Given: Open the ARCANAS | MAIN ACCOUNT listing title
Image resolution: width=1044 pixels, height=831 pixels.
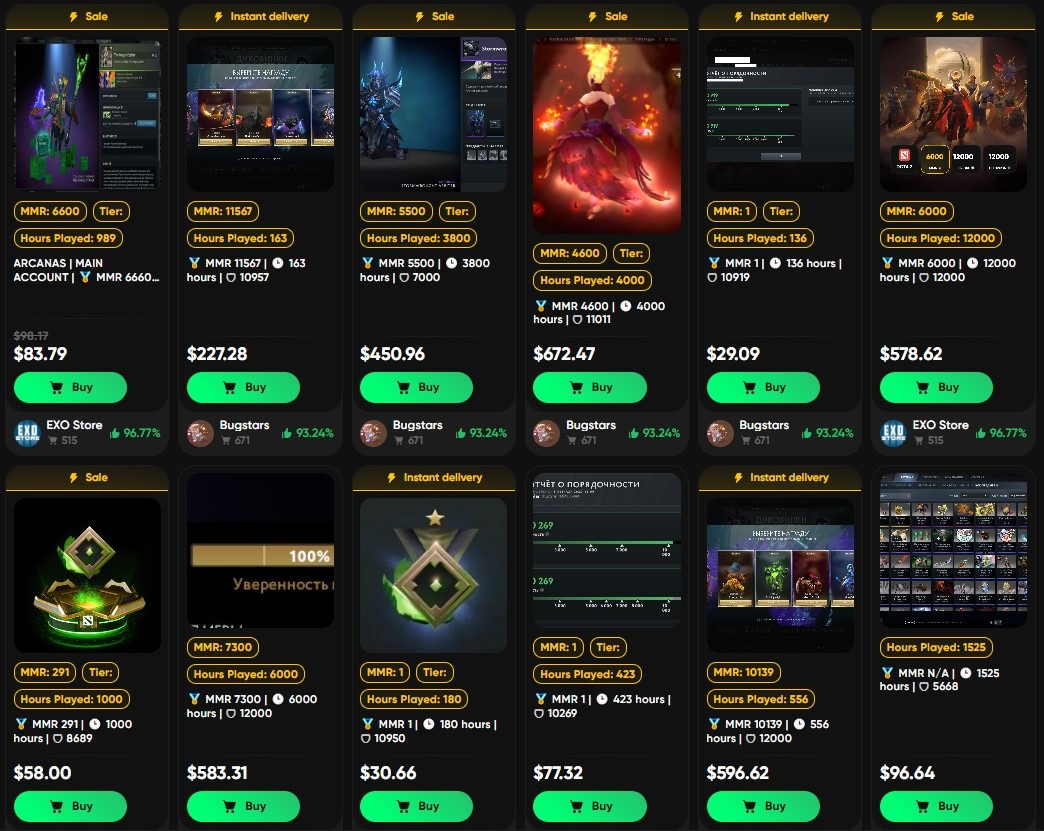Looking at the screenshot, I should [x=87, y=270].
